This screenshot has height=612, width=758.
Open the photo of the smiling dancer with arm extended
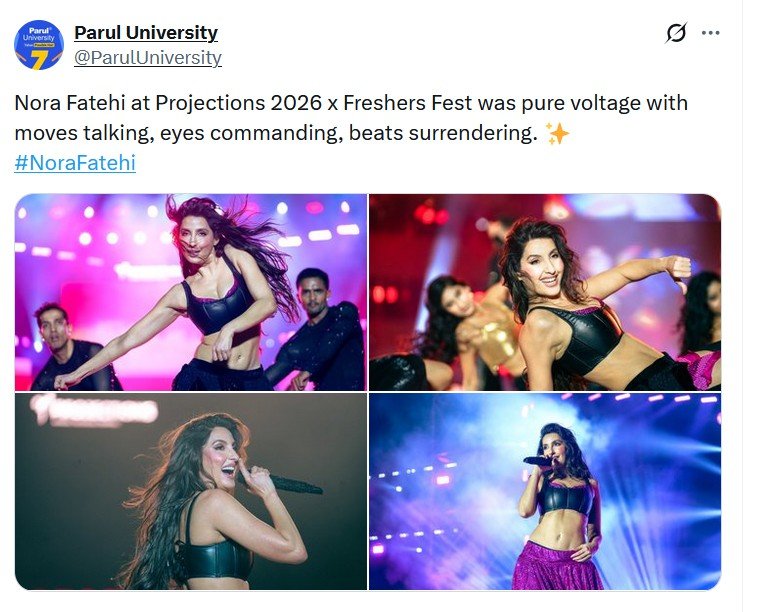[545, 292]
